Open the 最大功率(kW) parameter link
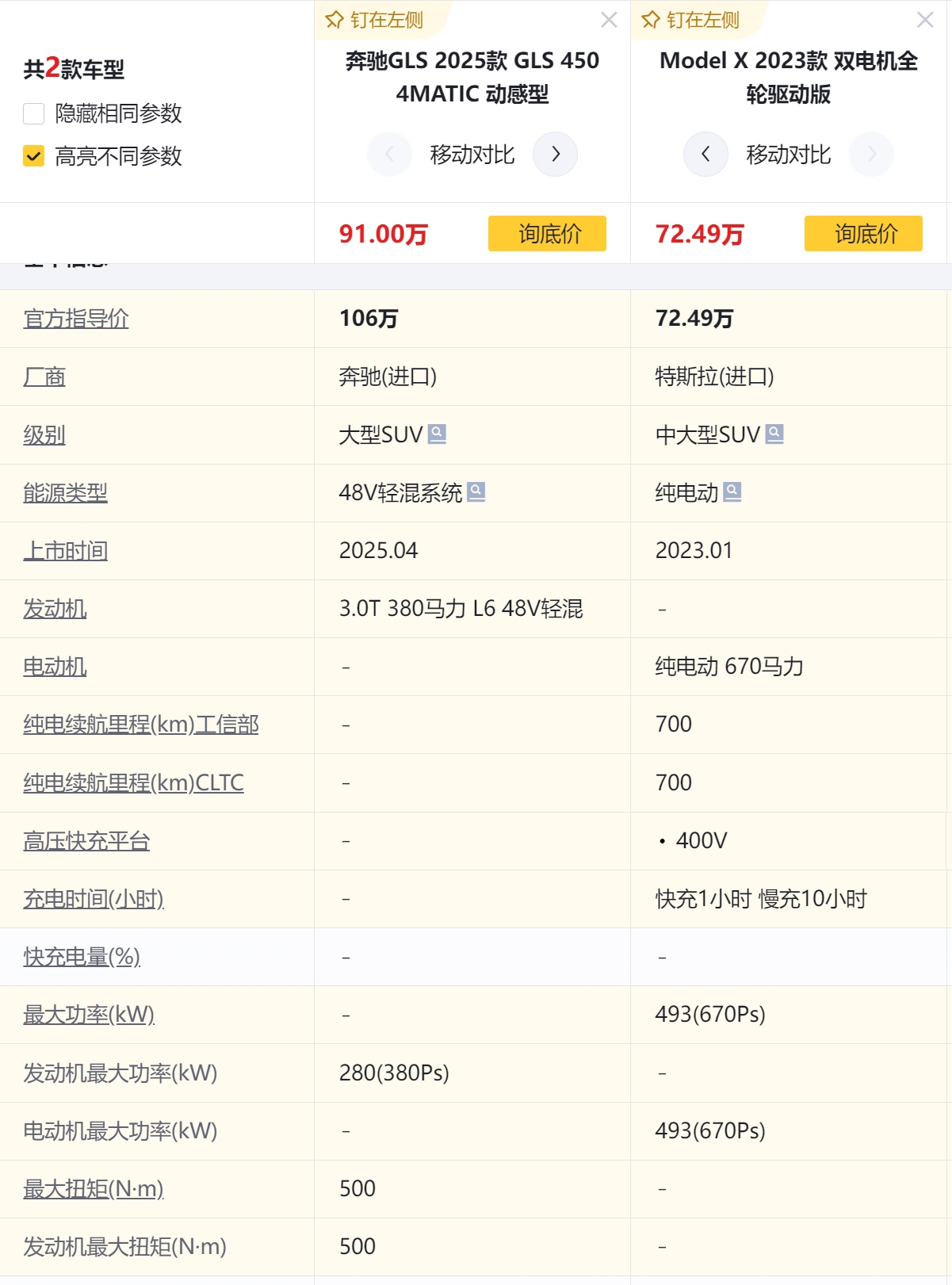 coord(89,1015)
